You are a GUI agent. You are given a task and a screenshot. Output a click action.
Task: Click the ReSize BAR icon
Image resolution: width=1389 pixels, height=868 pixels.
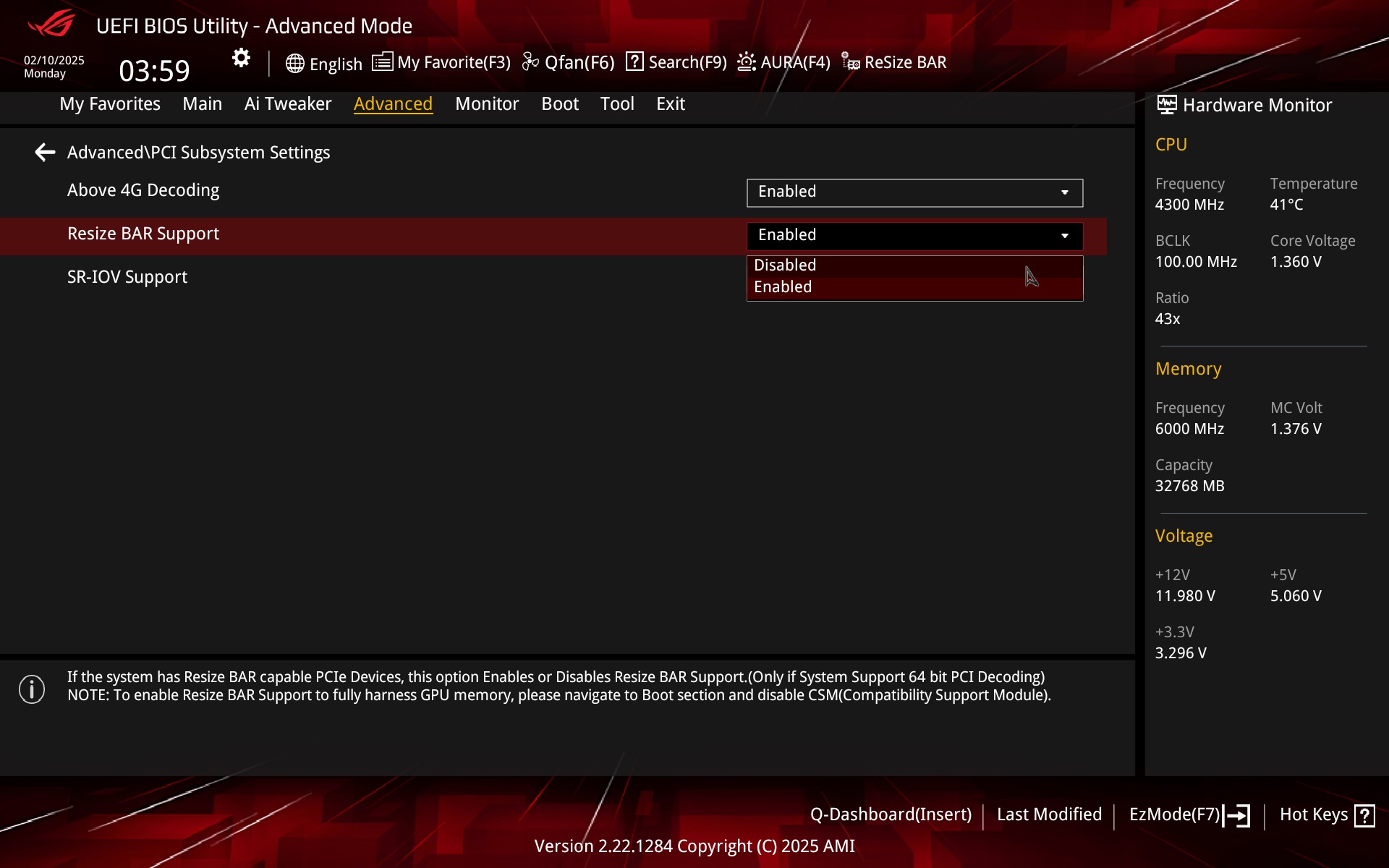850,62
